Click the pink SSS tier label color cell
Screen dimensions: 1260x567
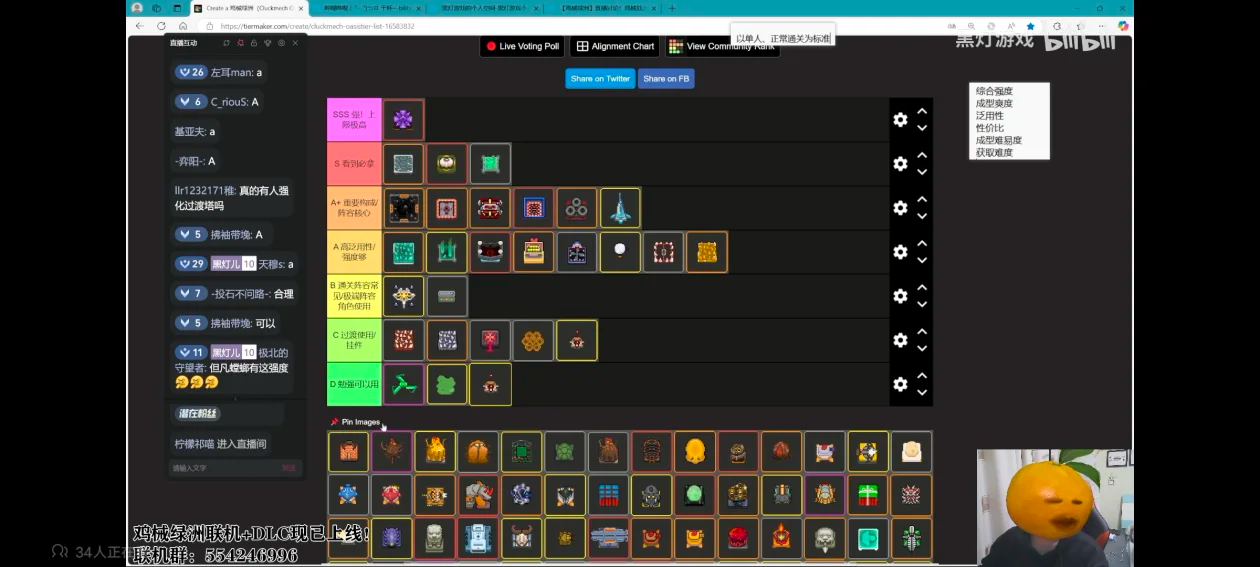[x=354, y=120]
